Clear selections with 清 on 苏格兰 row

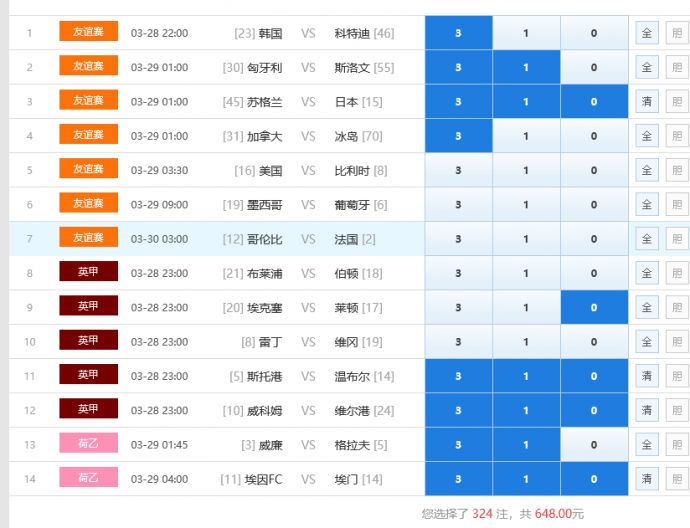pos(646,102)
